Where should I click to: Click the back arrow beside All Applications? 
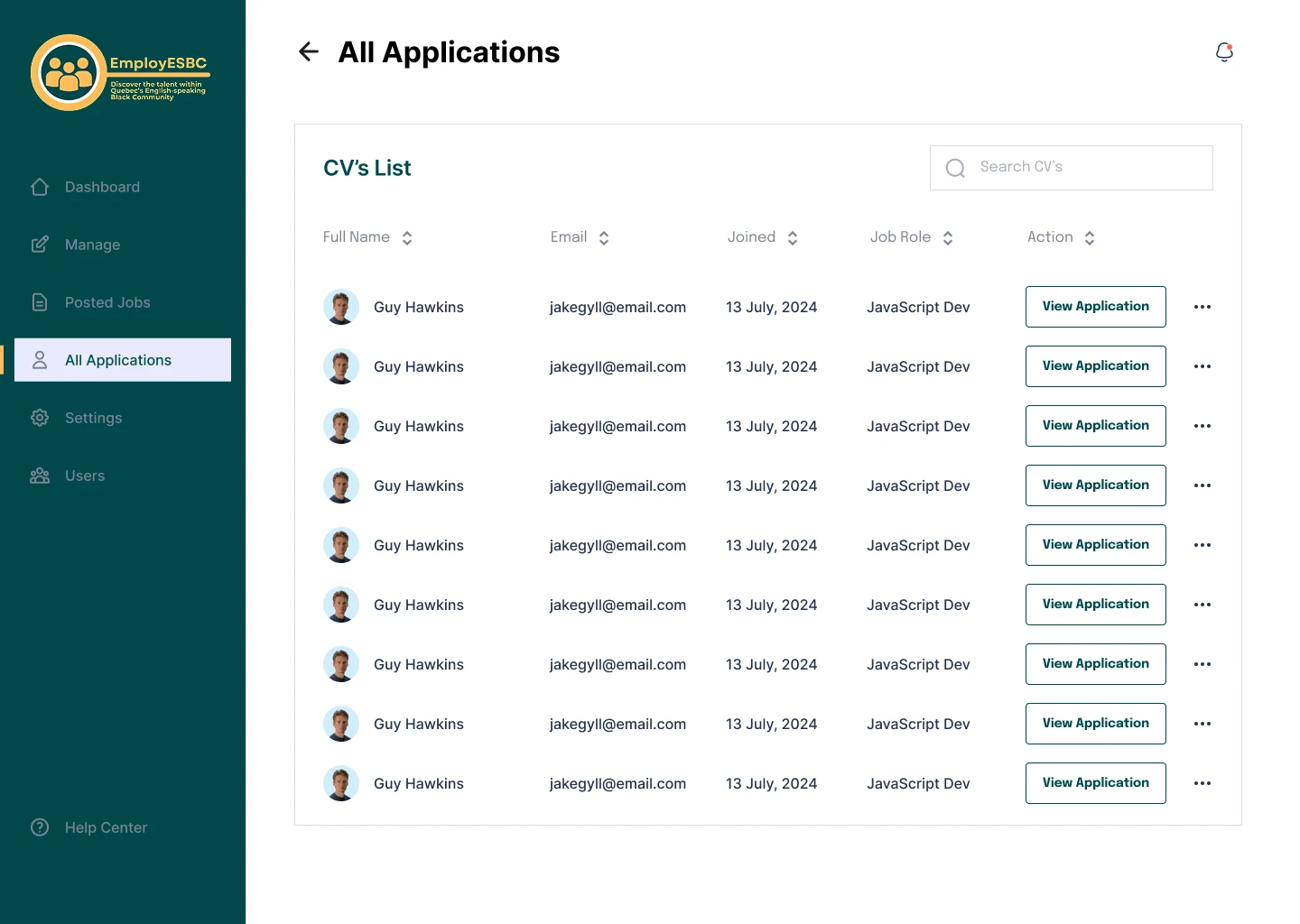pos(309,52)
